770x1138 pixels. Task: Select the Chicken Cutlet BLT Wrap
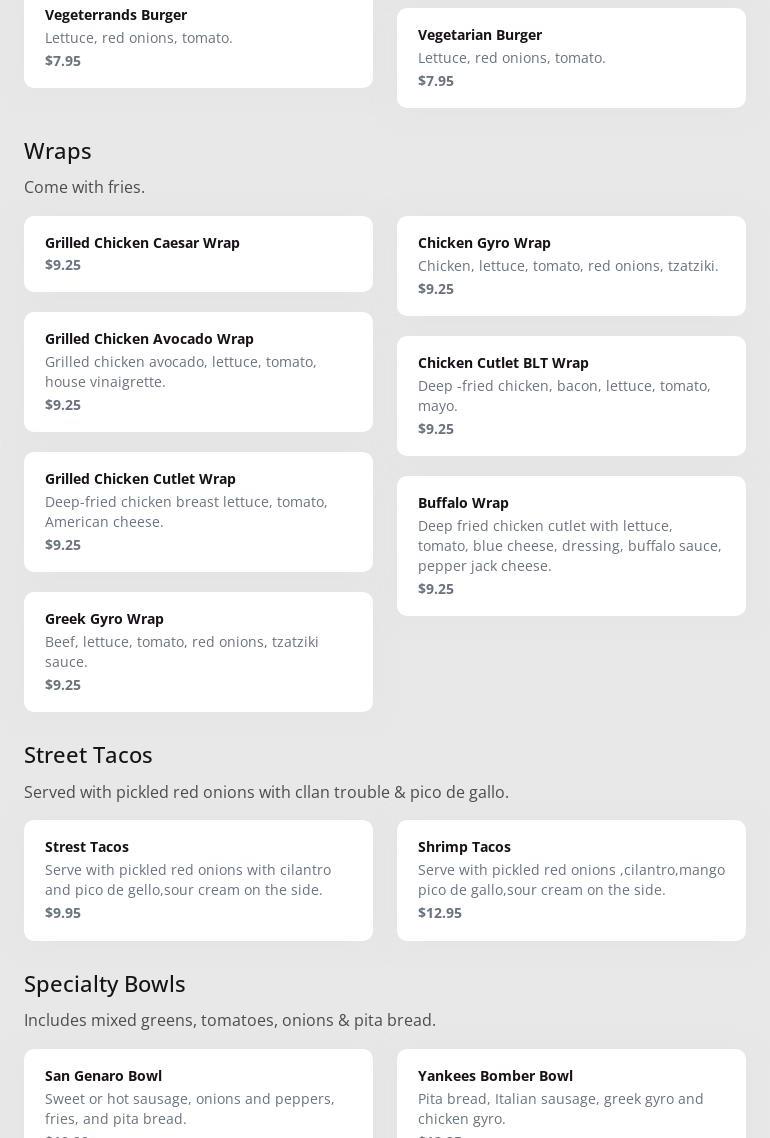(571, 395)
